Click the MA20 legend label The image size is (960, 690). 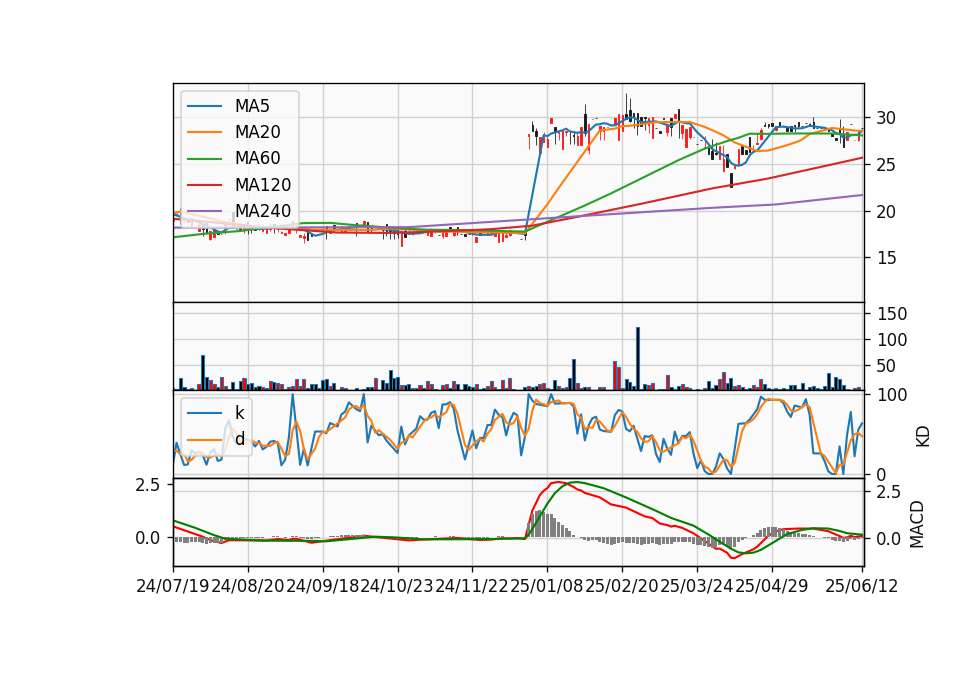pos(257,132)
